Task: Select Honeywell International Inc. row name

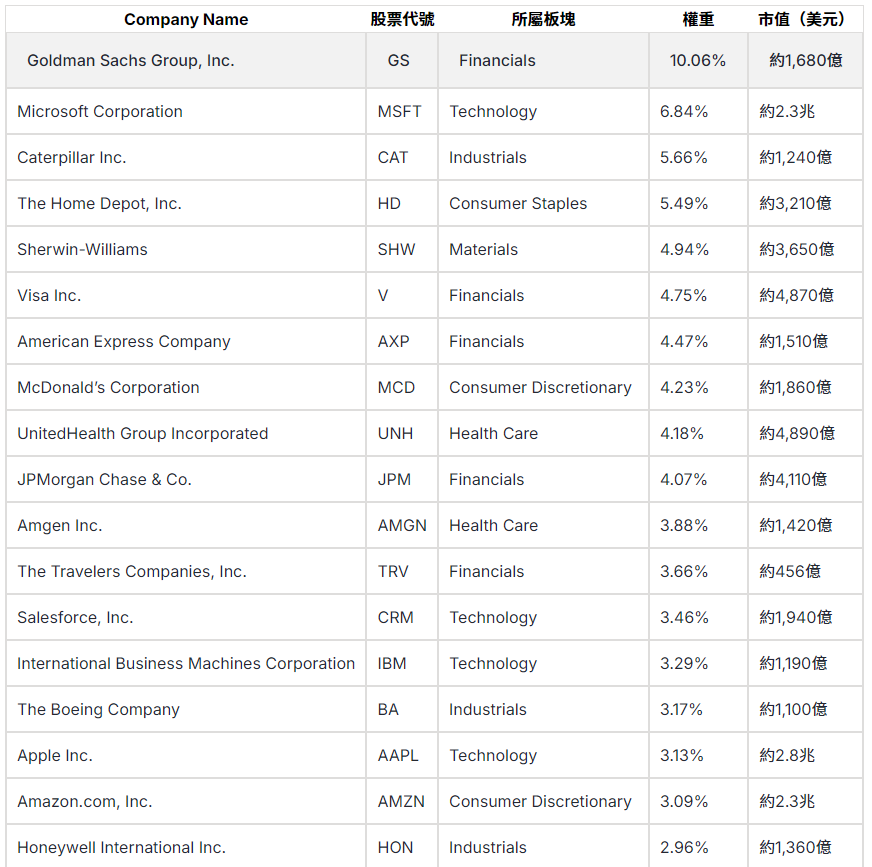Action: tap(121, 847)
